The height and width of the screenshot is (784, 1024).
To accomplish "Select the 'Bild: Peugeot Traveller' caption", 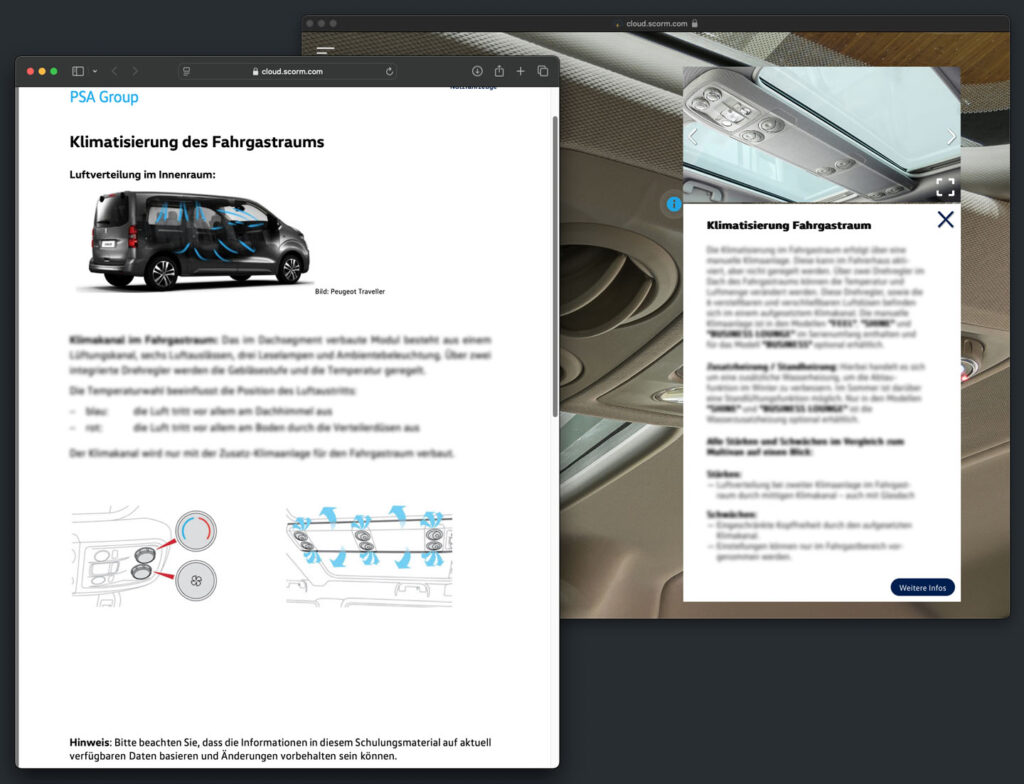I will point(350,291).
